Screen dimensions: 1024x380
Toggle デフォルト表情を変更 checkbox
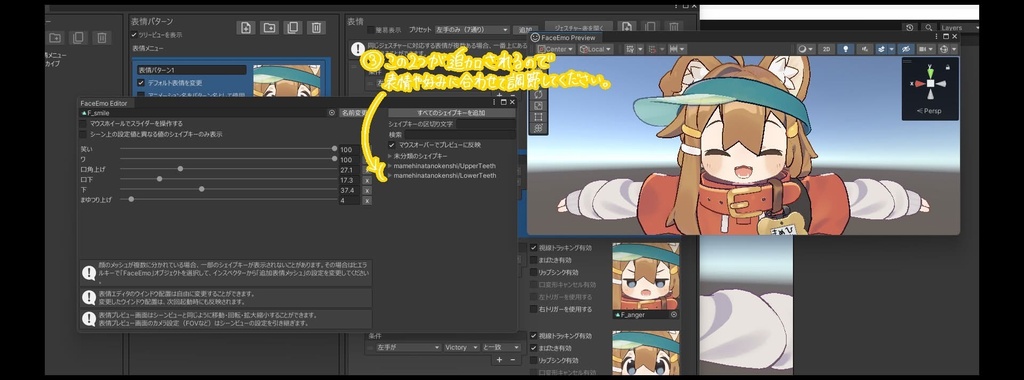coord(141,83)
